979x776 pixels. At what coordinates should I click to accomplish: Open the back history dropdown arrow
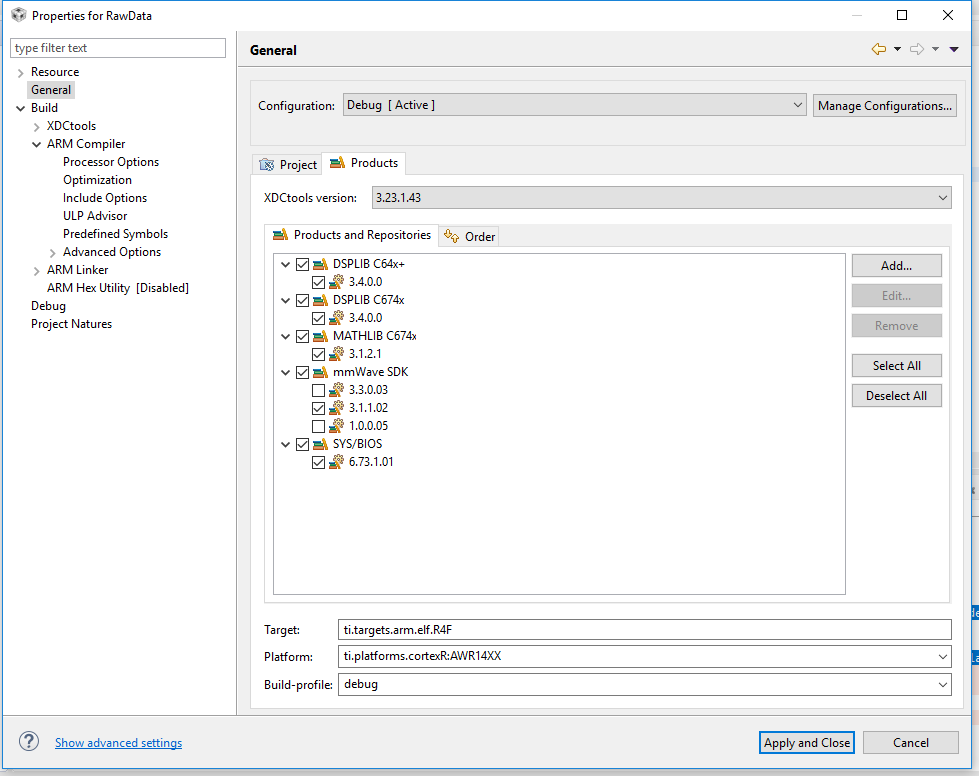[897, 49]
